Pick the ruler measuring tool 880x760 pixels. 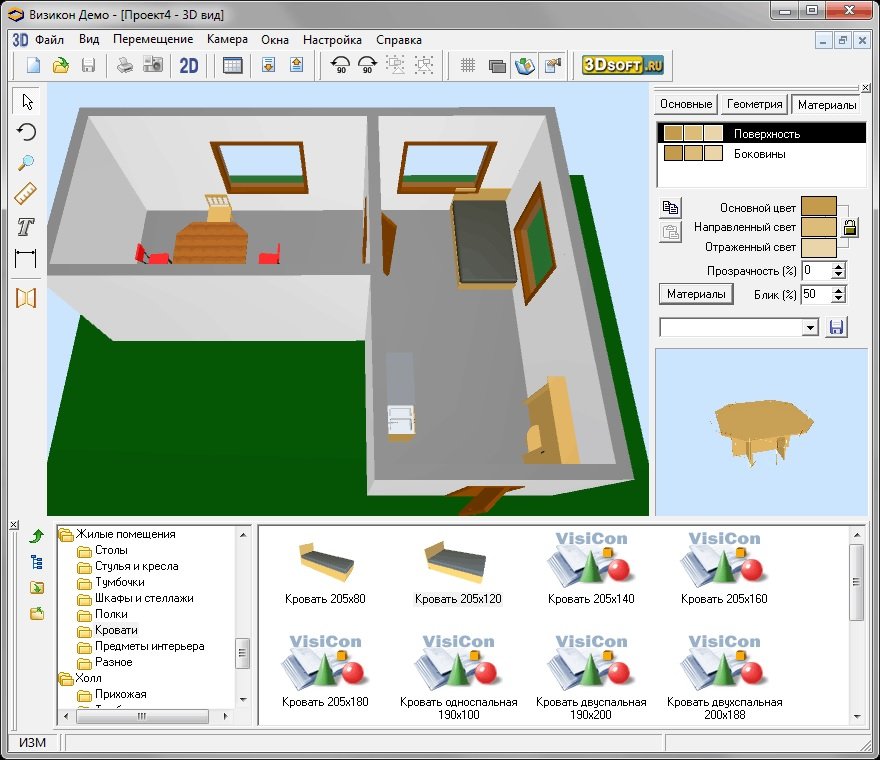tap(27, 194)
